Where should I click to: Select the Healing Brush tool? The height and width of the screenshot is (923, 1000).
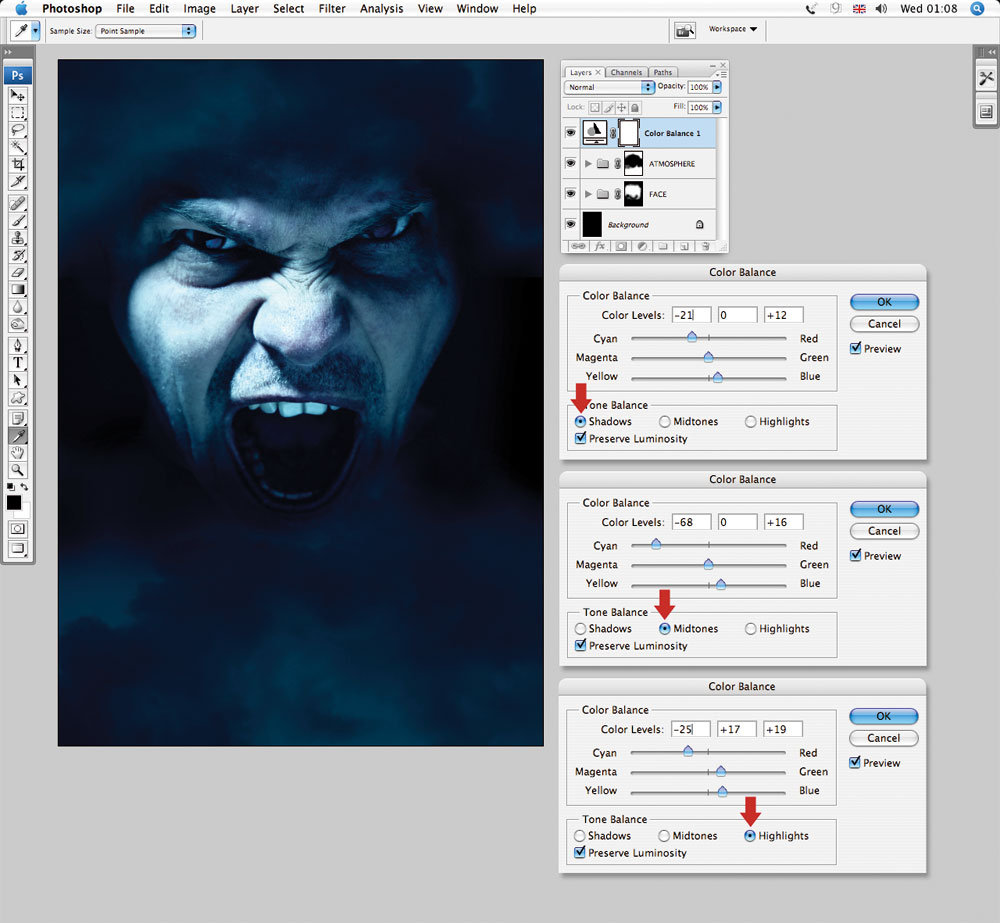pos(18,203)
